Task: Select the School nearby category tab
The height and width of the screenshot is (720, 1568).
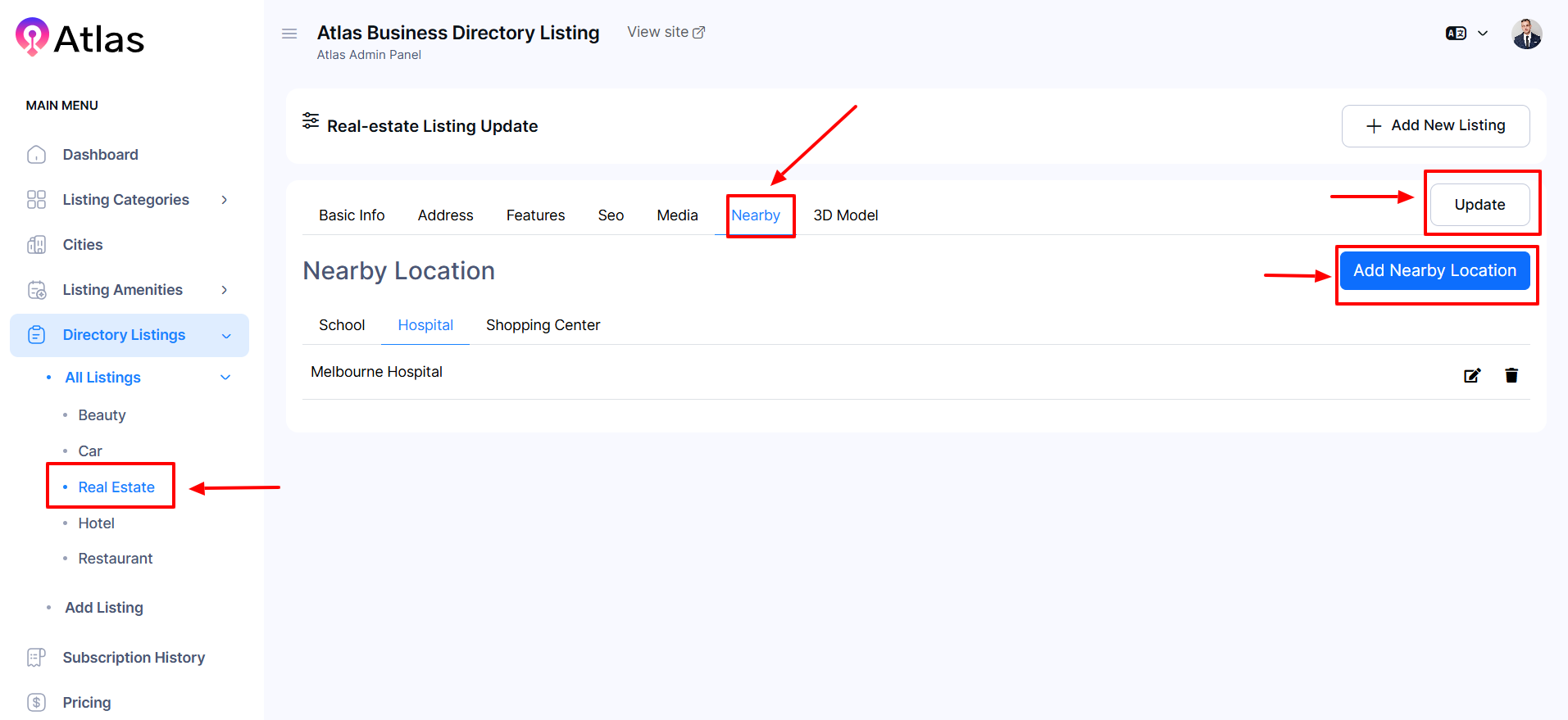Action: pyautogui.click(x=342, y=325)
